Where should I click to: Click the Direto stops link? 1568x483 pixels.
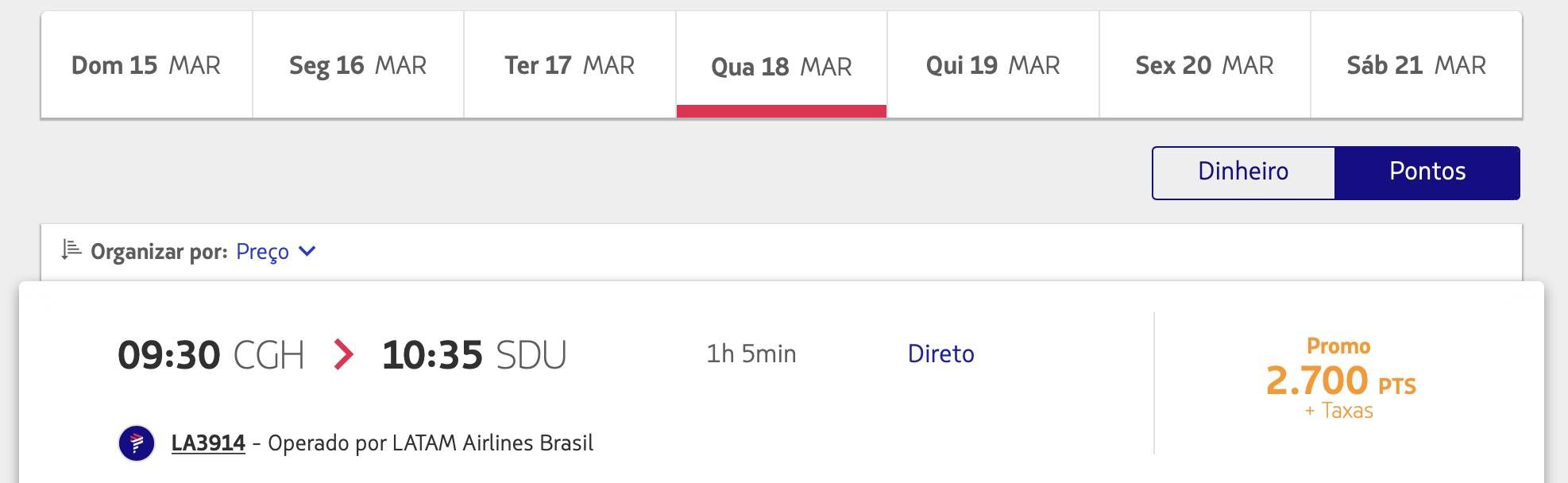941,354
